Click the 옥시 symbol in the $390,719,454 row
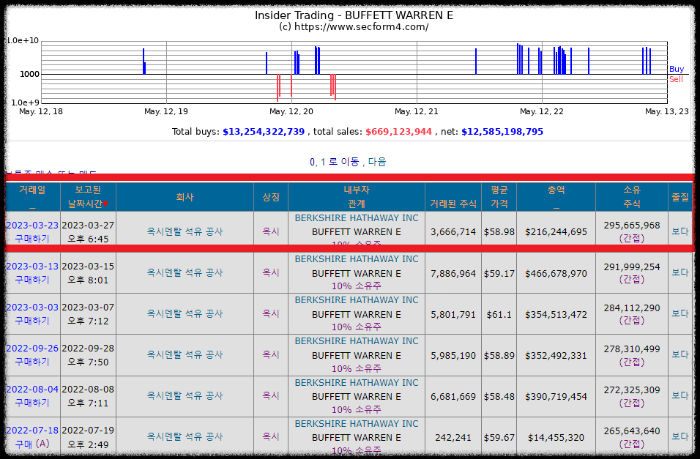 click(271, 396)
